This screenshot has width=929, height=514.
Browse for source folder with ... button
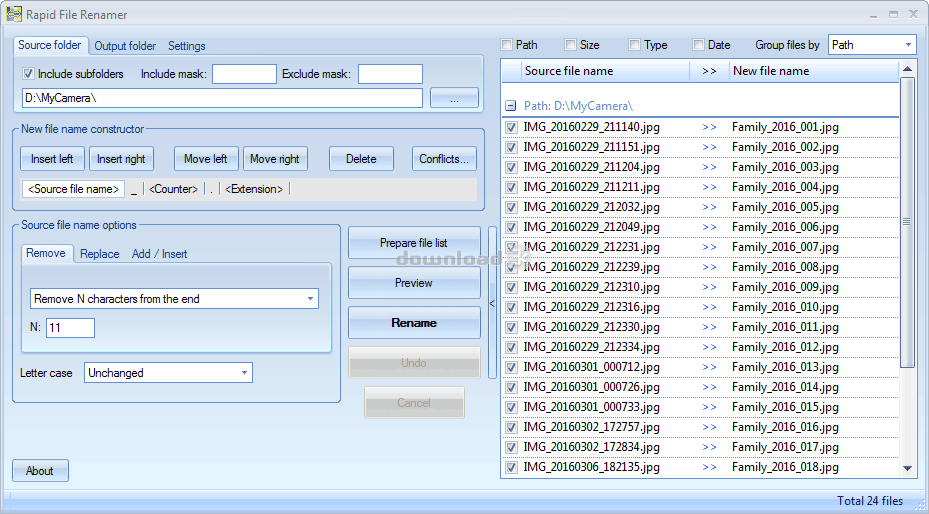[454, 98]
